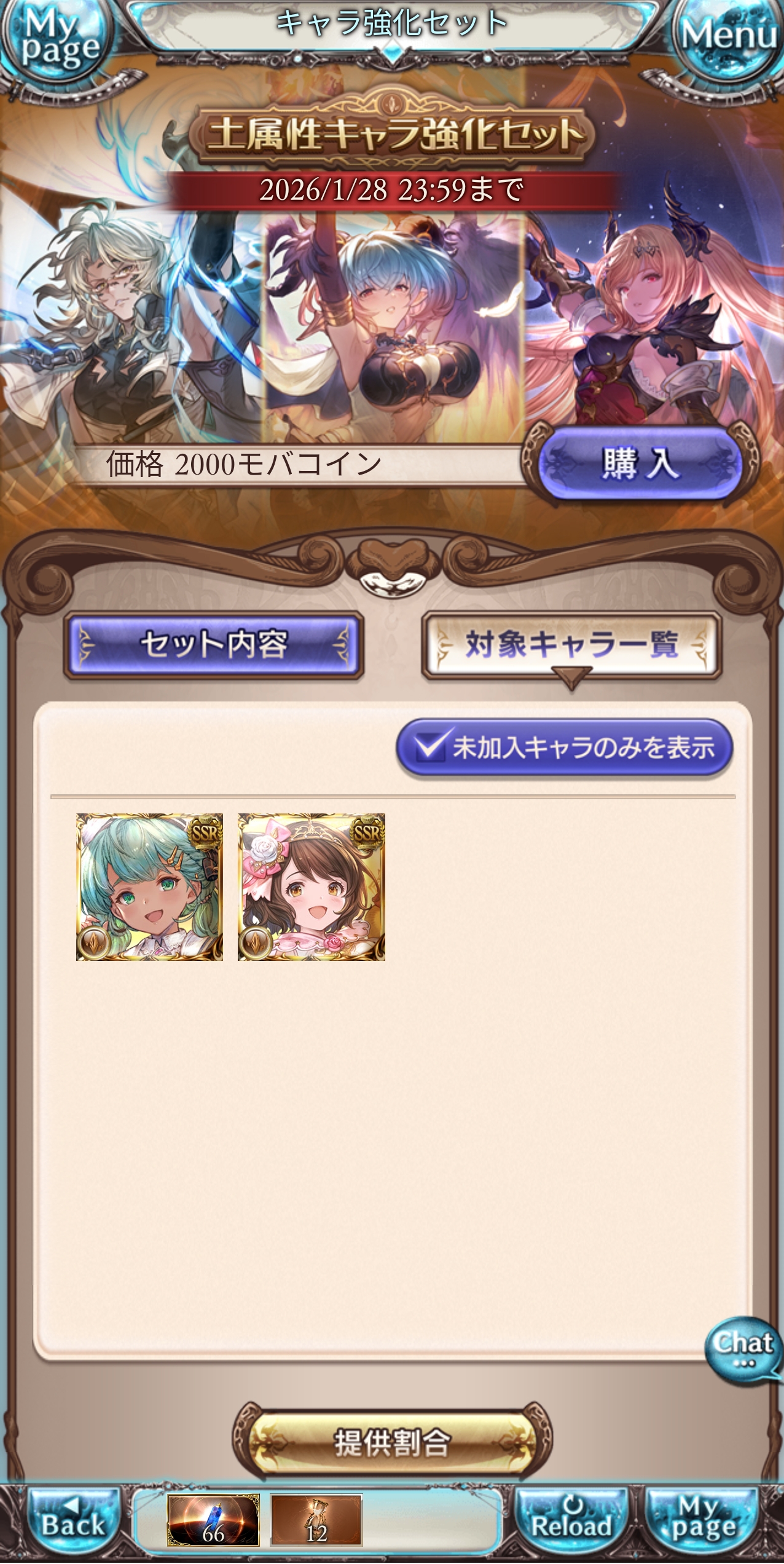Tap the 土属性キャラ強化セット title banner
The width and height of the screenshot is (784, 1564).
[392, 133]
